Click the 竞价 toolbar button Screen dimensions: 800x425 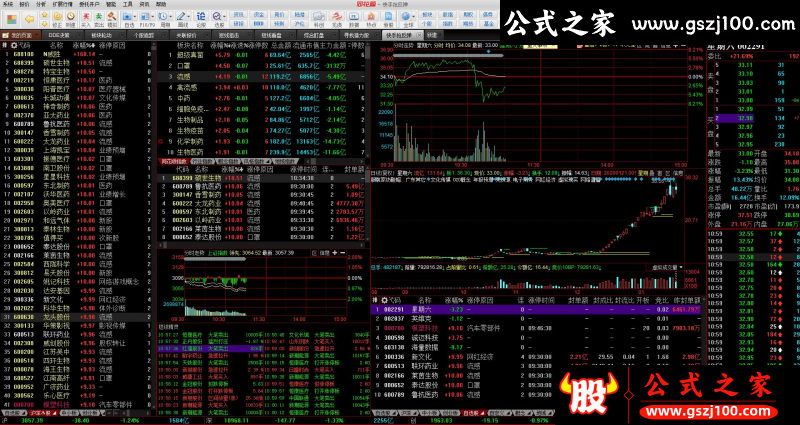pyautogui.click(x=279, y=14)
